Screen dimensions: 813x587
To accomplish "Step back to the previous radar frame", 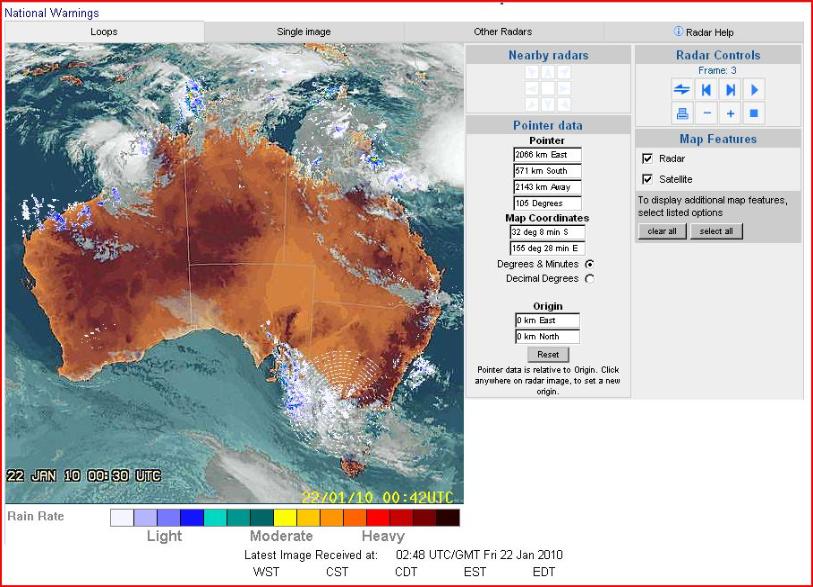I will tap(707, 90).
